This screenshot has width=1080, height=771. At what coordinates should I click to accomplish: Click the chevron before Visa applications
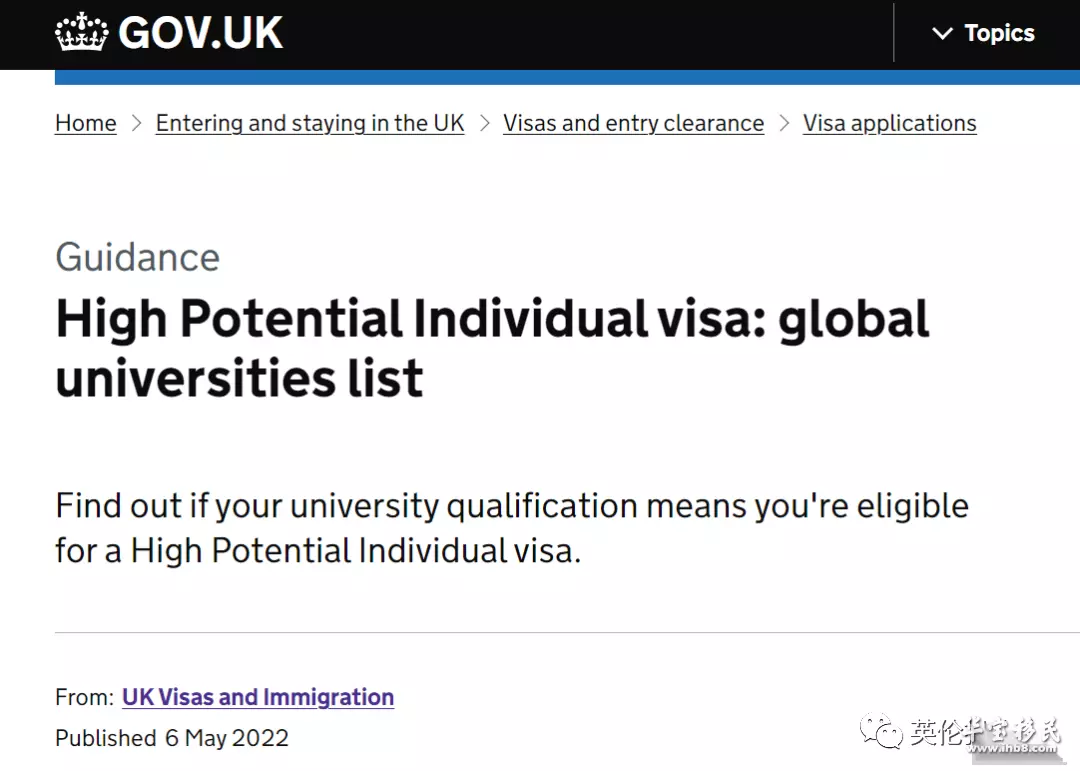(784, 124)
